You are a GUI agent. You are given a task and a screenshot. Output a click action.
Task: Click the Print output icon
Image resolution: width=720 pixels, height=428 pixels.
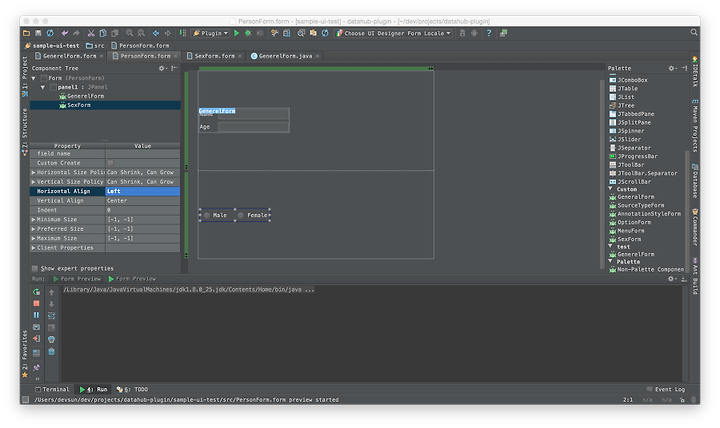(51, 339)
